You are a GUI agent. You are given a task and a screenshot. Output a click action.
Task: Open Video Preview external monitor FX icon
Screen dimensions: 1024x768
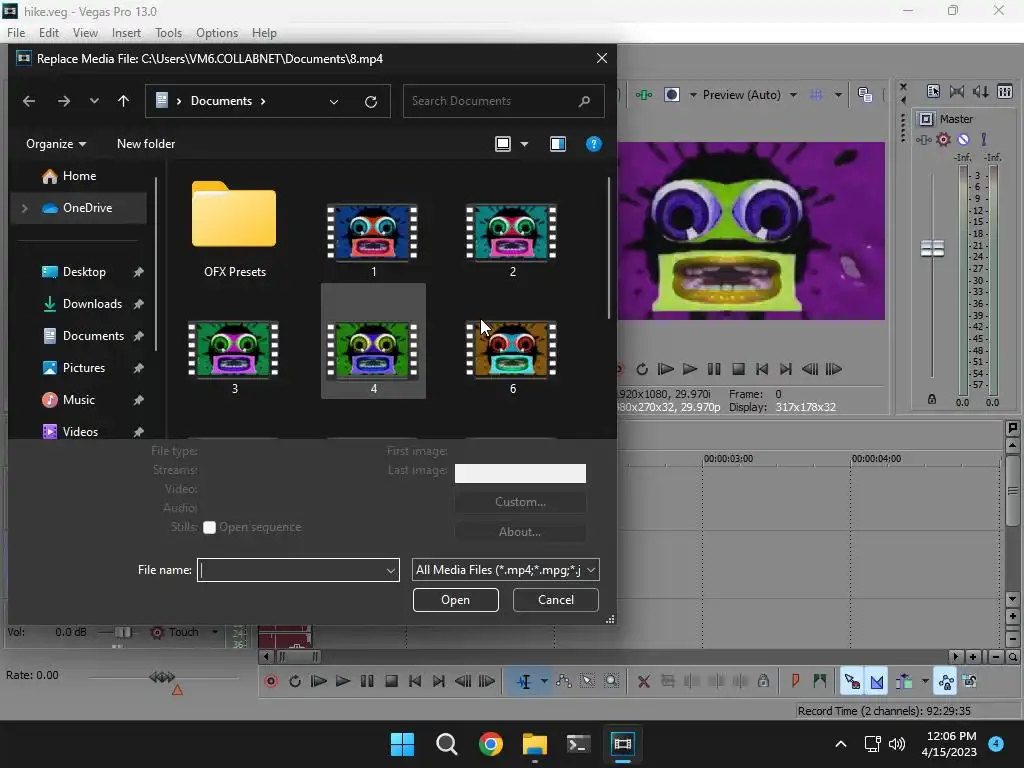pos(644,95)
